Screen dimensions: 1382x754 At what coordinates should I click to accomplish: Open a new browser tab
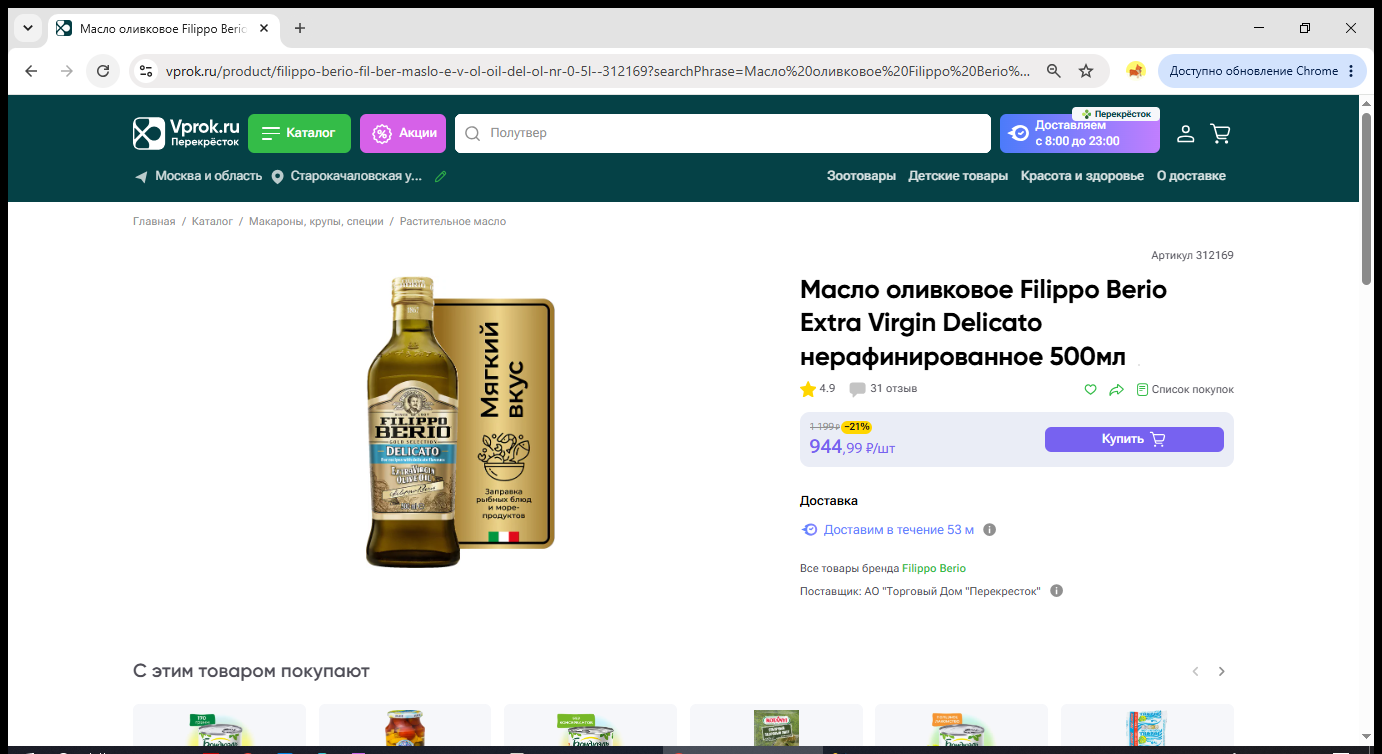coord(300,28)
